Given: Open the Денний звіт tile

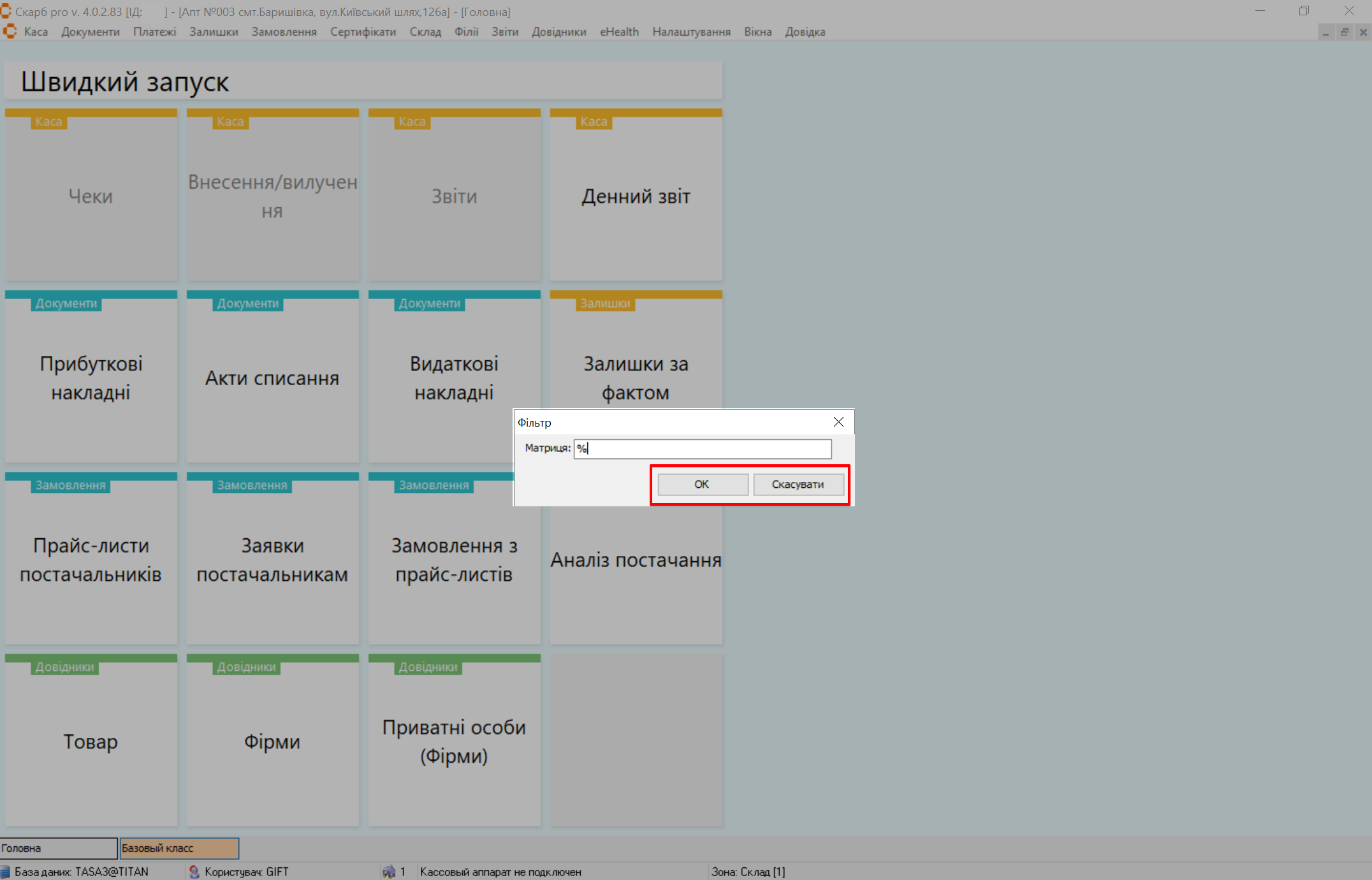Looking at the screenshot, I should (x=636, y=196).
